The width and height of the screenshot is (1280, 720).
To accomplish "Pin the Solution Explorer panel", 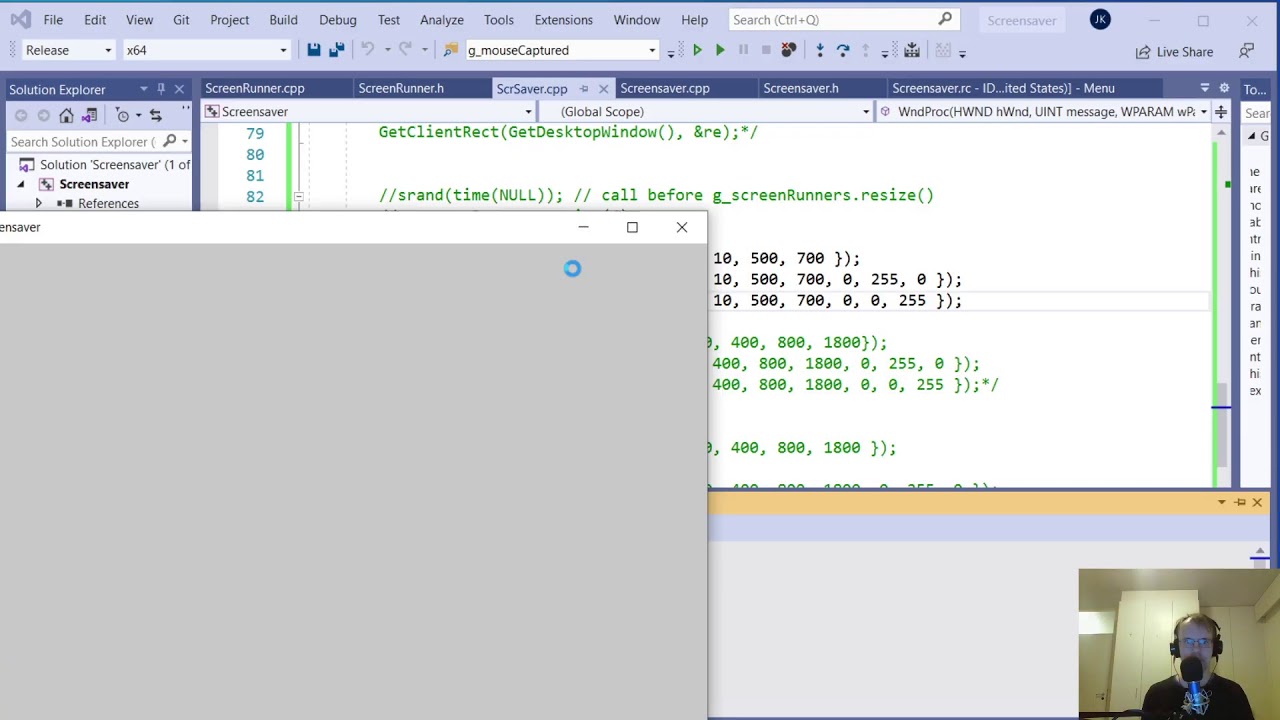I will tap(160, 89).
